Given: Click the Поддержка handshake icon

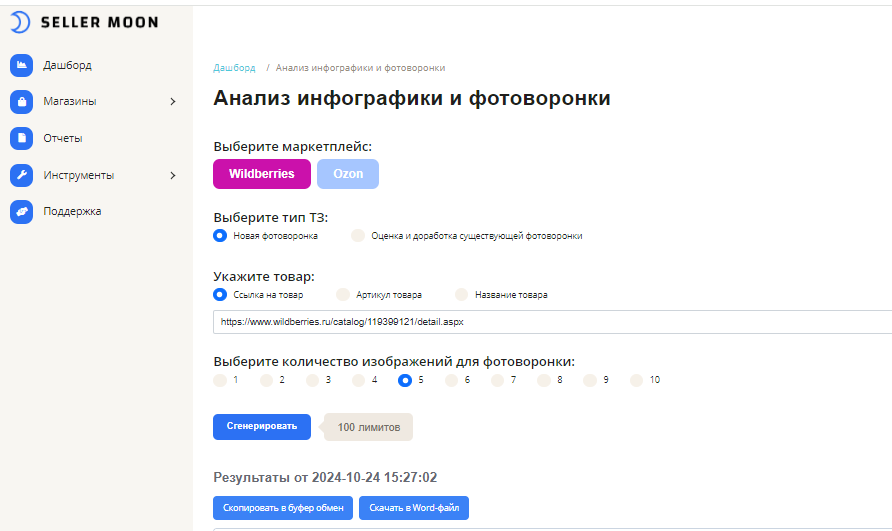Looking at the screenshot, I should pyautogui.click(x=22, y=212).
